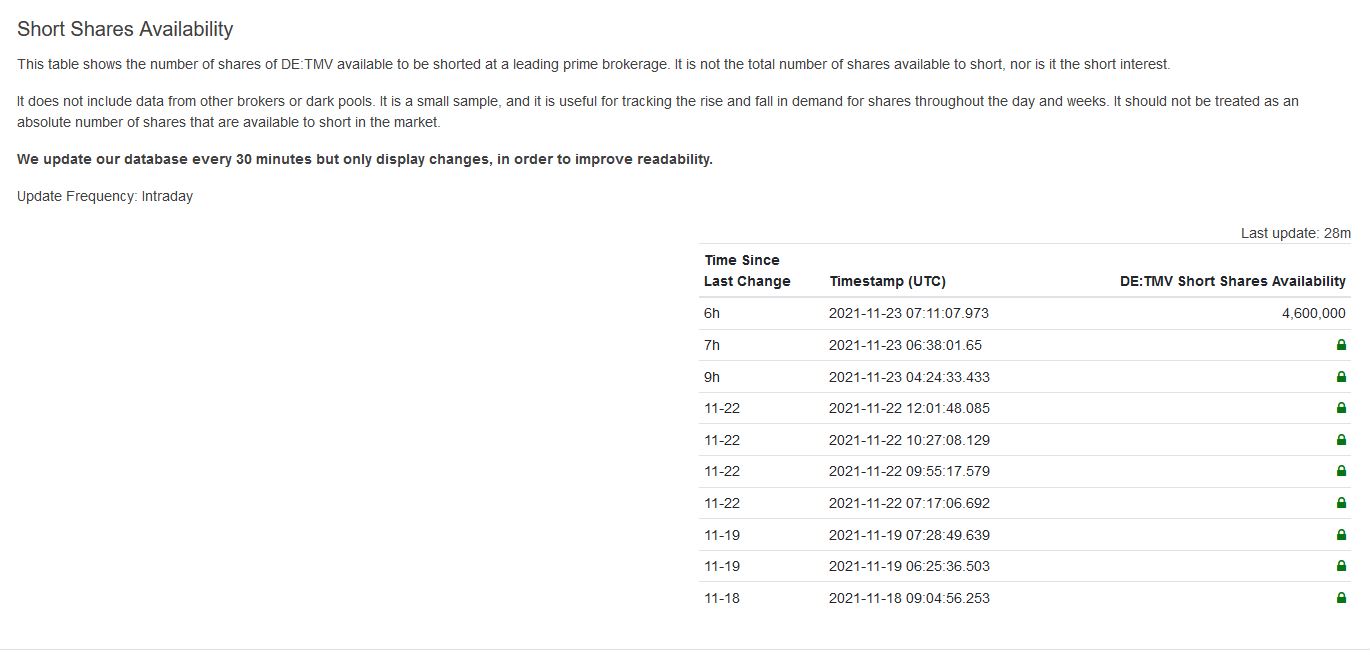The image size is (1370, 657).
Task: Click the lock icon in the 2021-11-19 06:25:36.503 row
Action: click(x=1341, y=566)
